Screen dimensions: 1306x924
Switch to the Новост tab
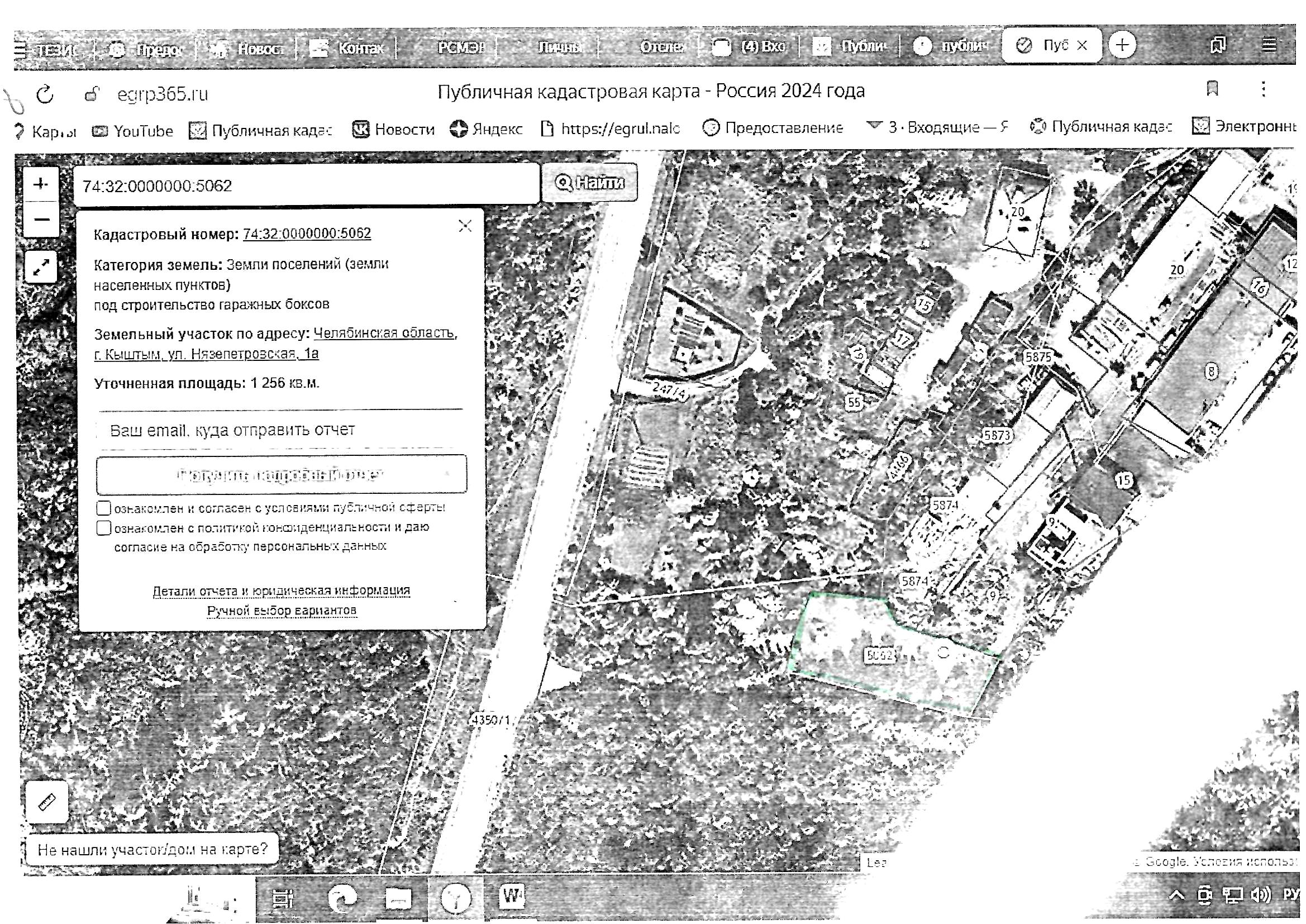247,49
